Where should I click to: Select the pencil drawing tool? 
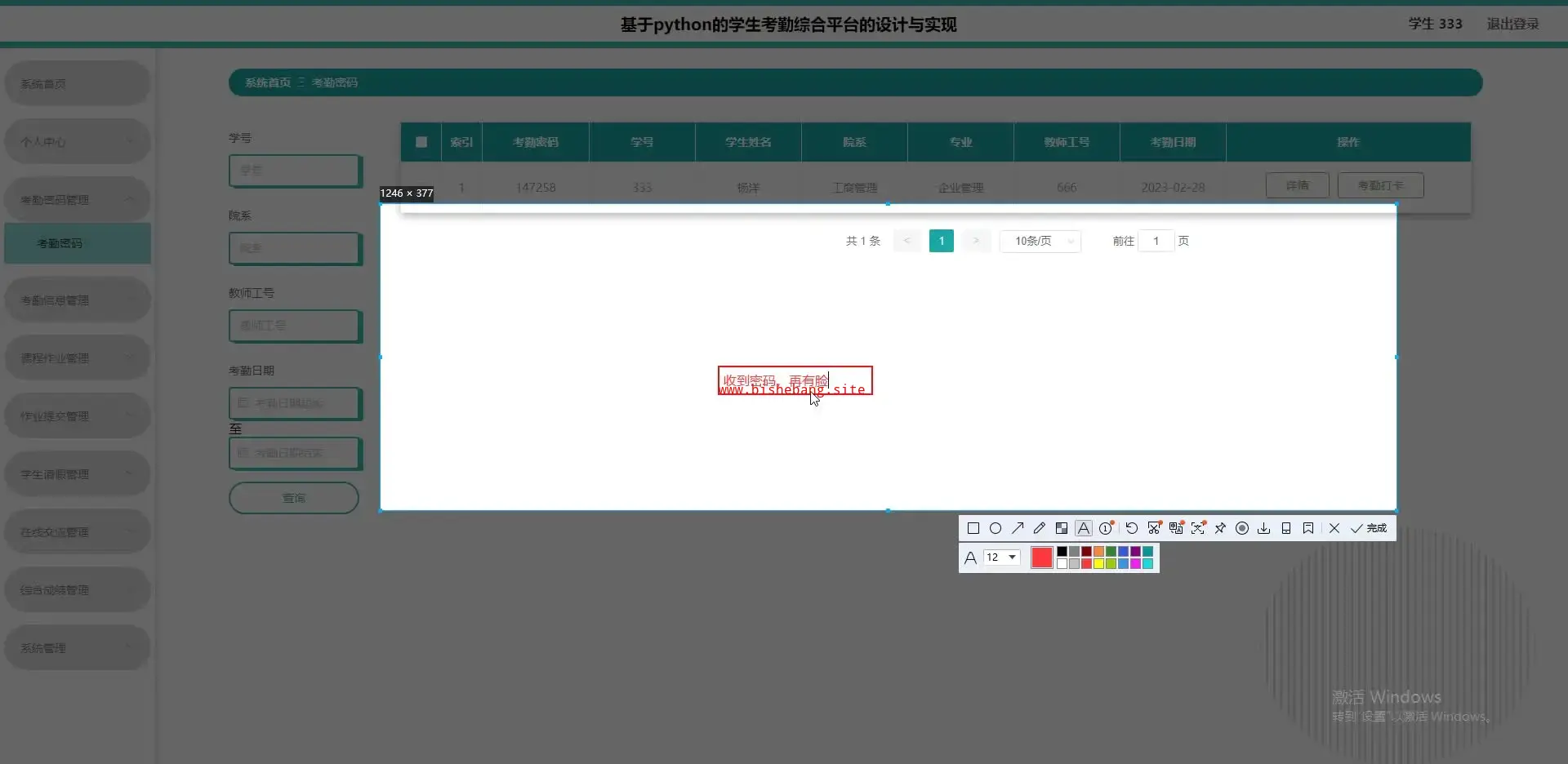pyautogui.click(x=1039, y=528)
